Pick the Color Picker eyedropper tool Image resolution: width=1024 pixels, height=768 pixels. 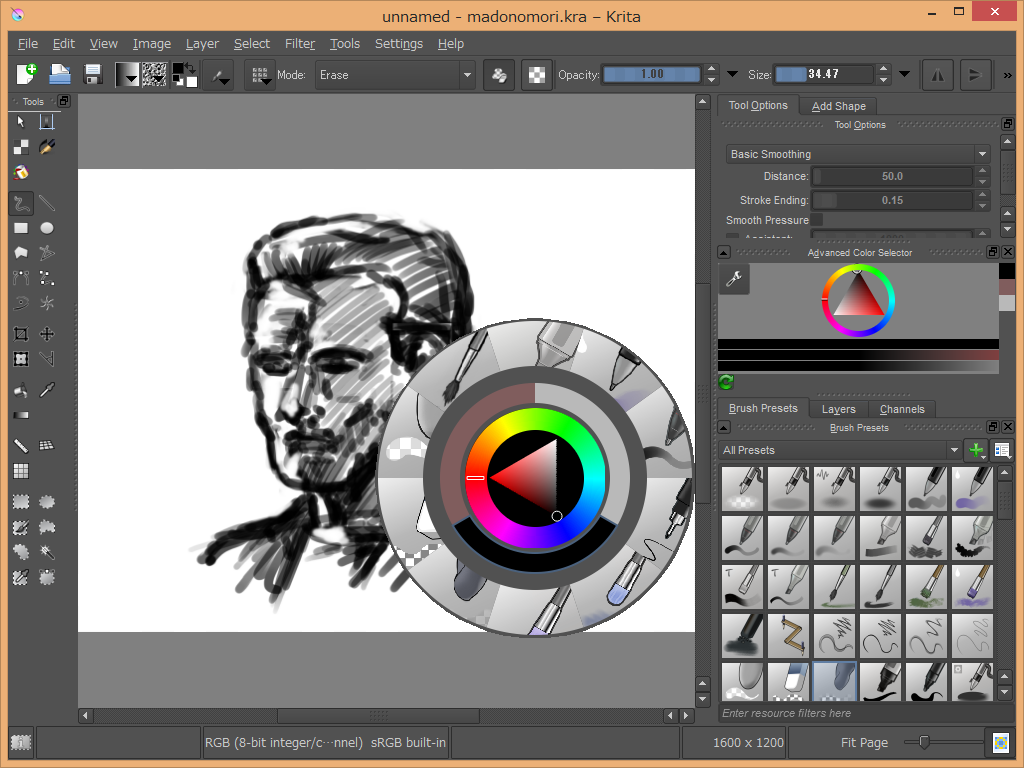[x=46, y=390]
